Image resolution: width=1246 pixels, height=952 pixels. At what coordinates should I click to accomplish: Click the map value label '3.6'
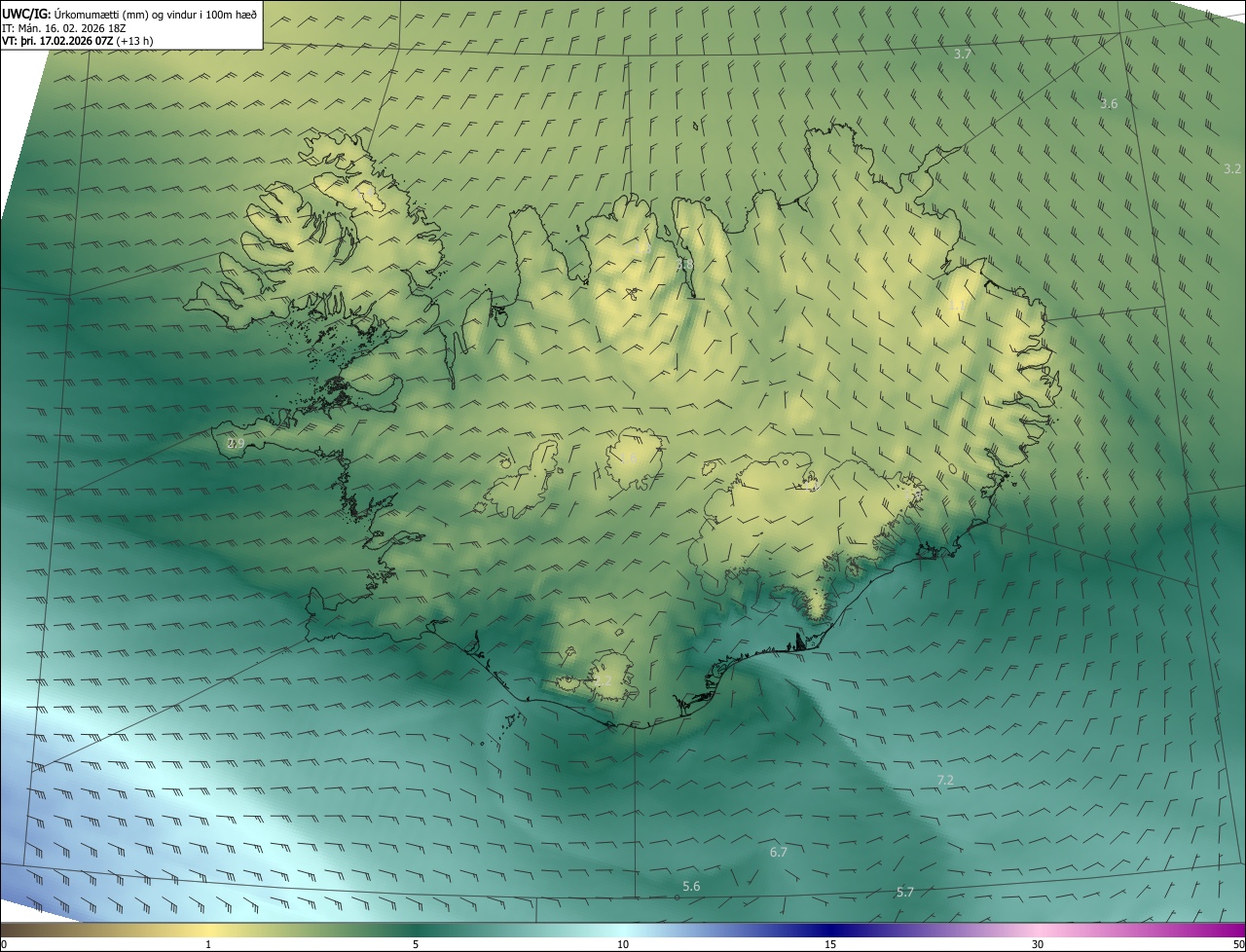click(1109, 104)
